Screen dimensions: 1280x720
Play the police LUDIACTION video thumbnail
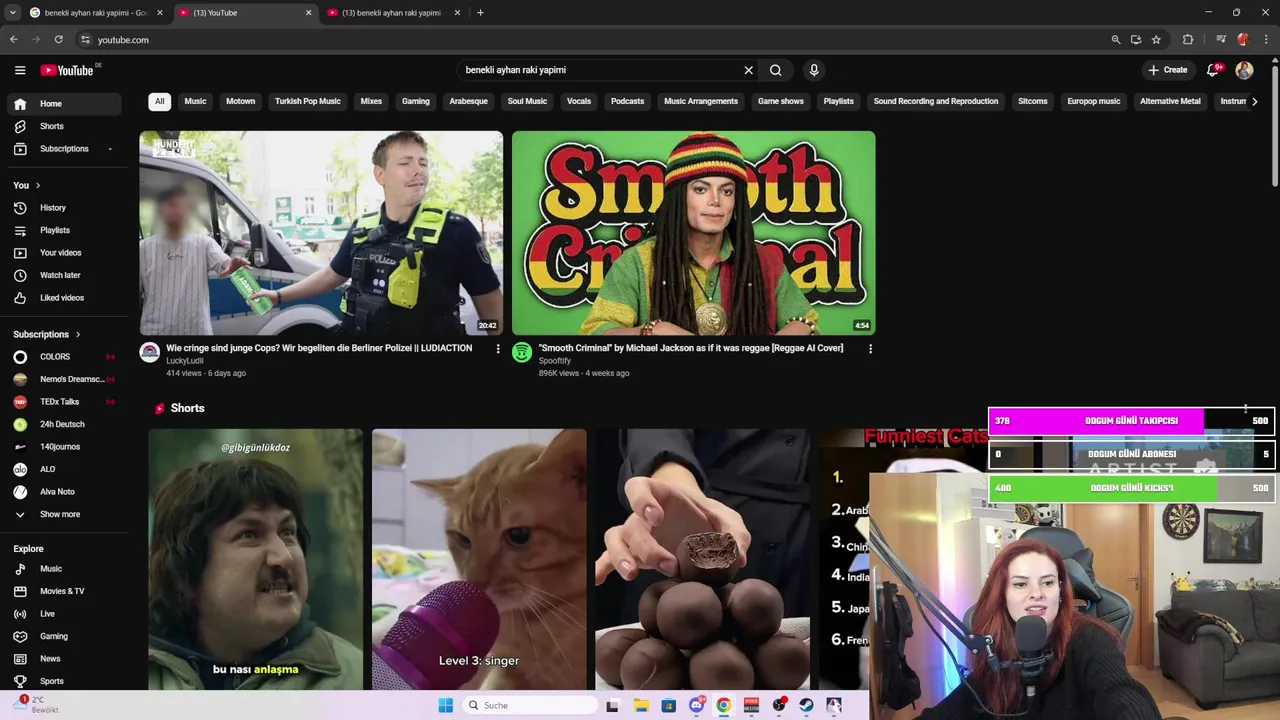point(321,233)
